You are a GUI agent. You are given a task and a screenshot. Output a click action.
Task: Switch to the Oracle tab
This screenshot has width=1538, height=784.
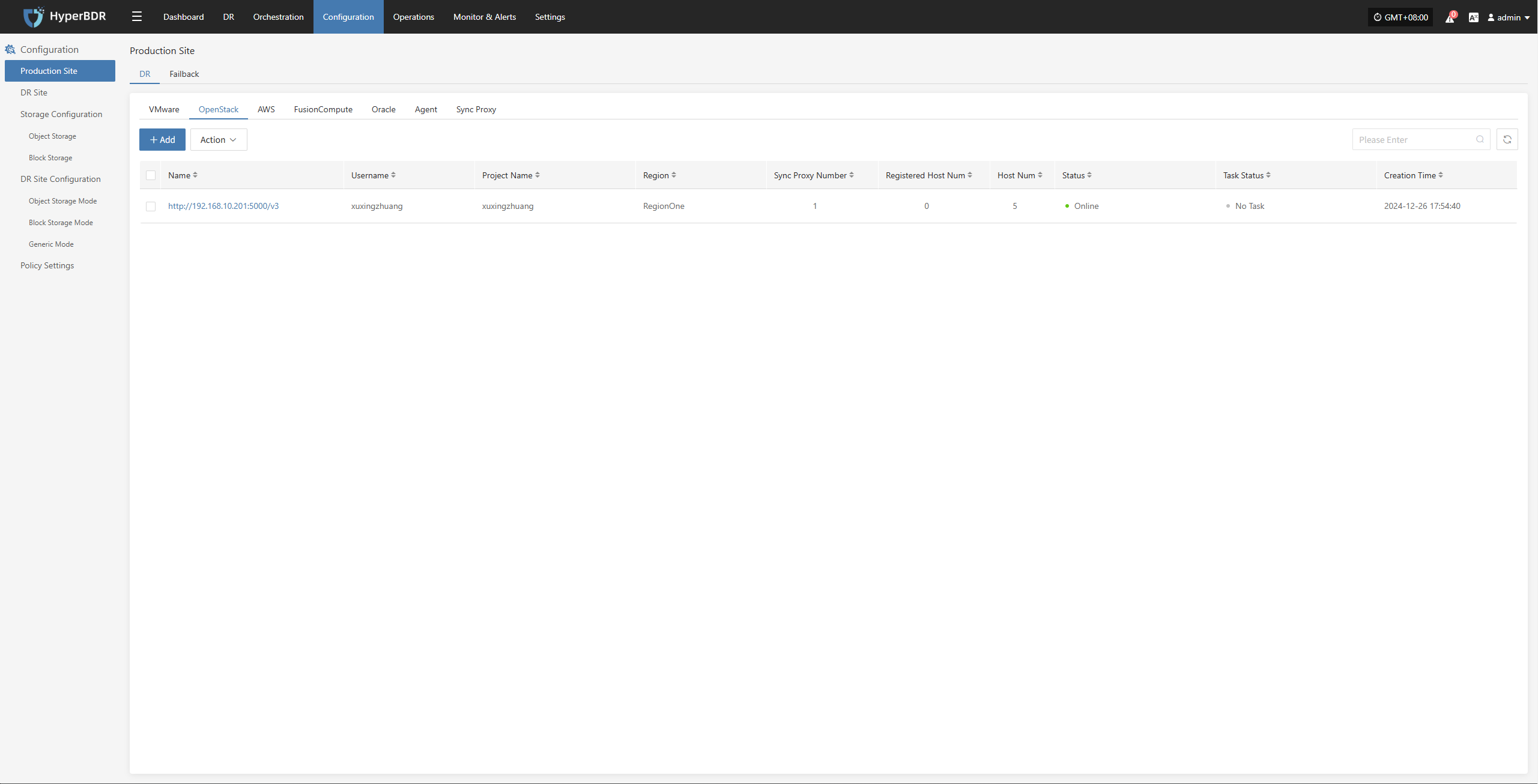pos(384,109)
